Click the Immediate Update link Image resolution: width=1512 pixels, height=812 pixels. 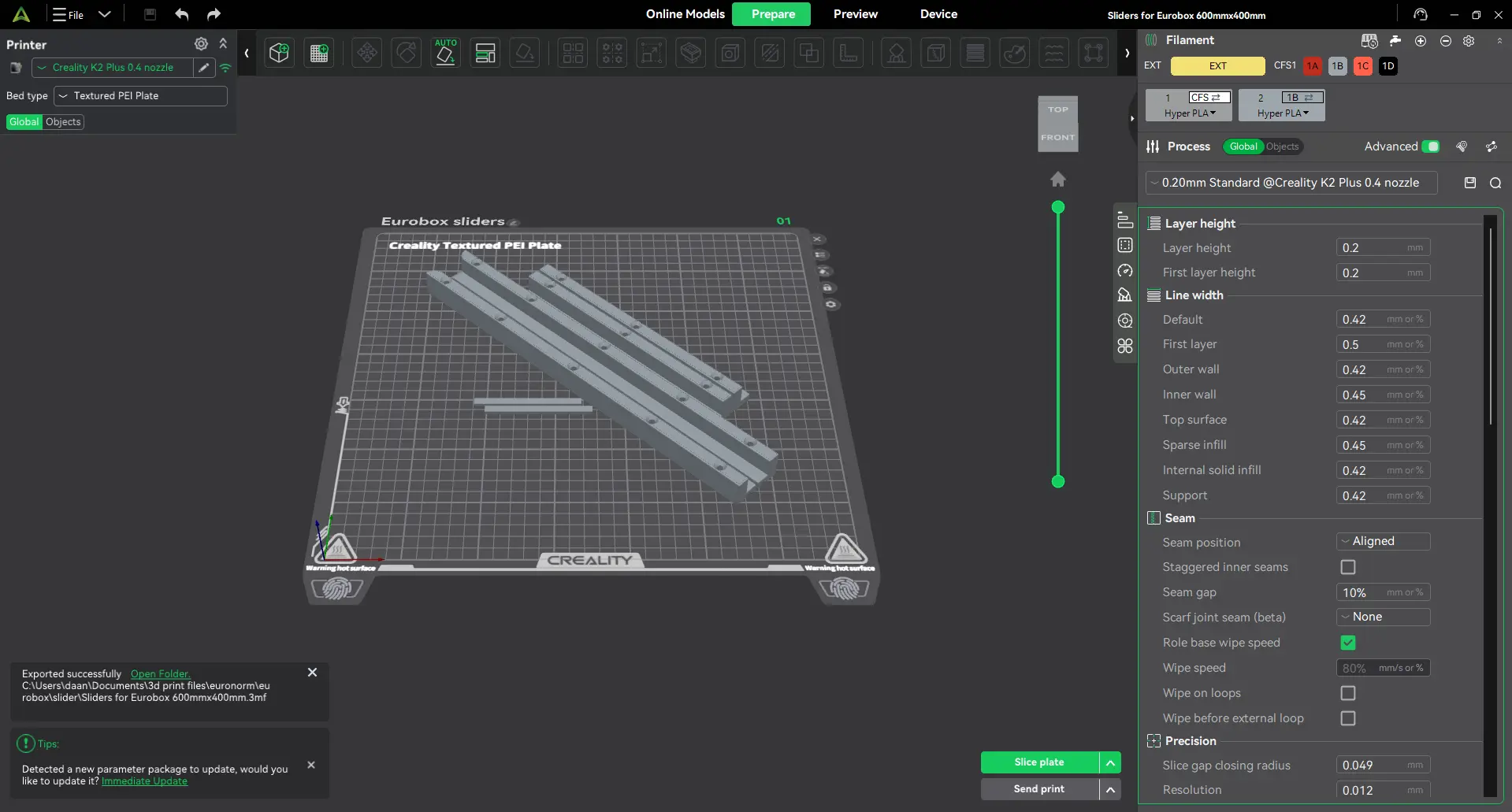144,781
